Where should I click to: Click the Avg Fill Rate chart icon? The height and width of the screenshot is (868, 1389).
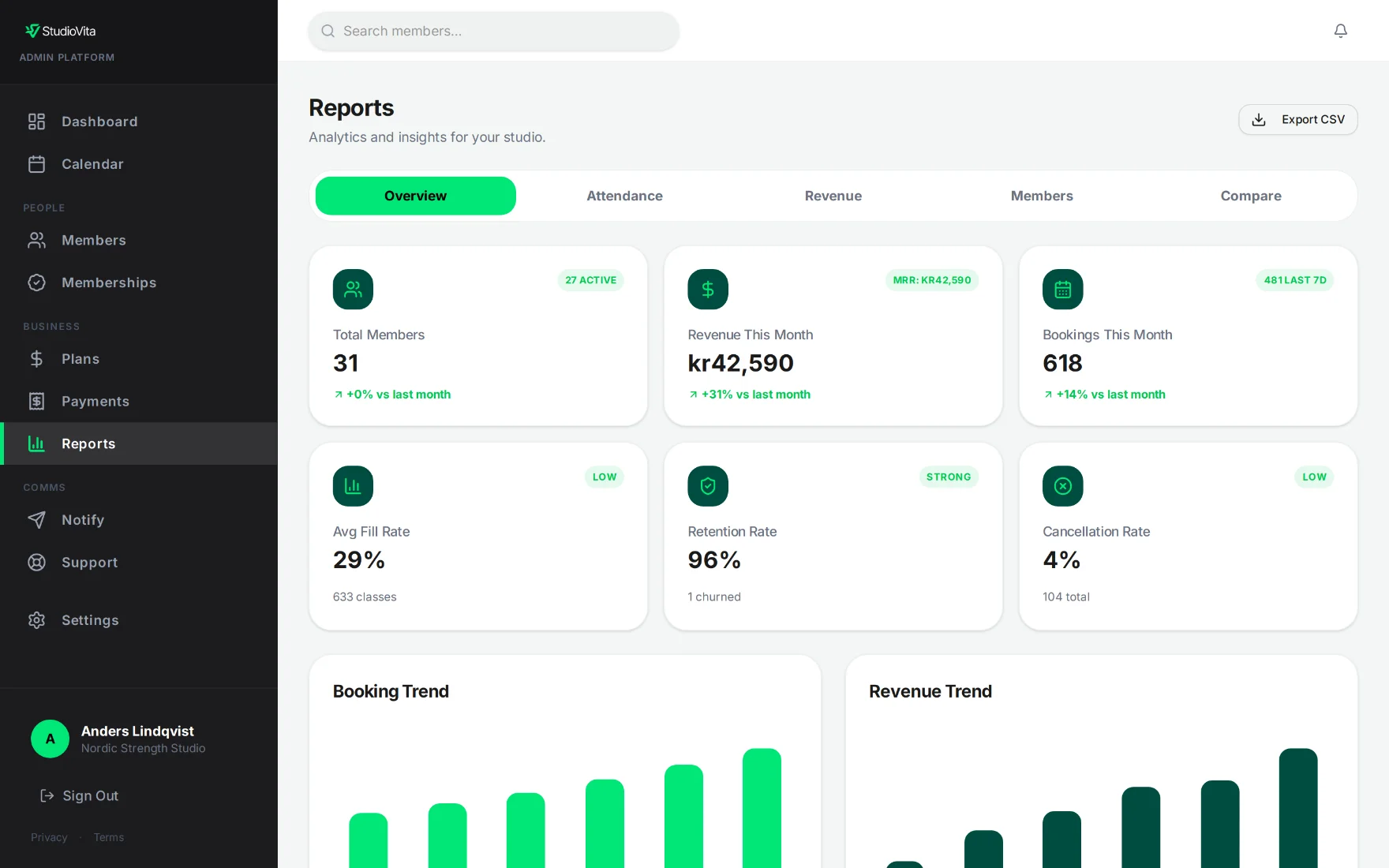(x=353, y=486)
